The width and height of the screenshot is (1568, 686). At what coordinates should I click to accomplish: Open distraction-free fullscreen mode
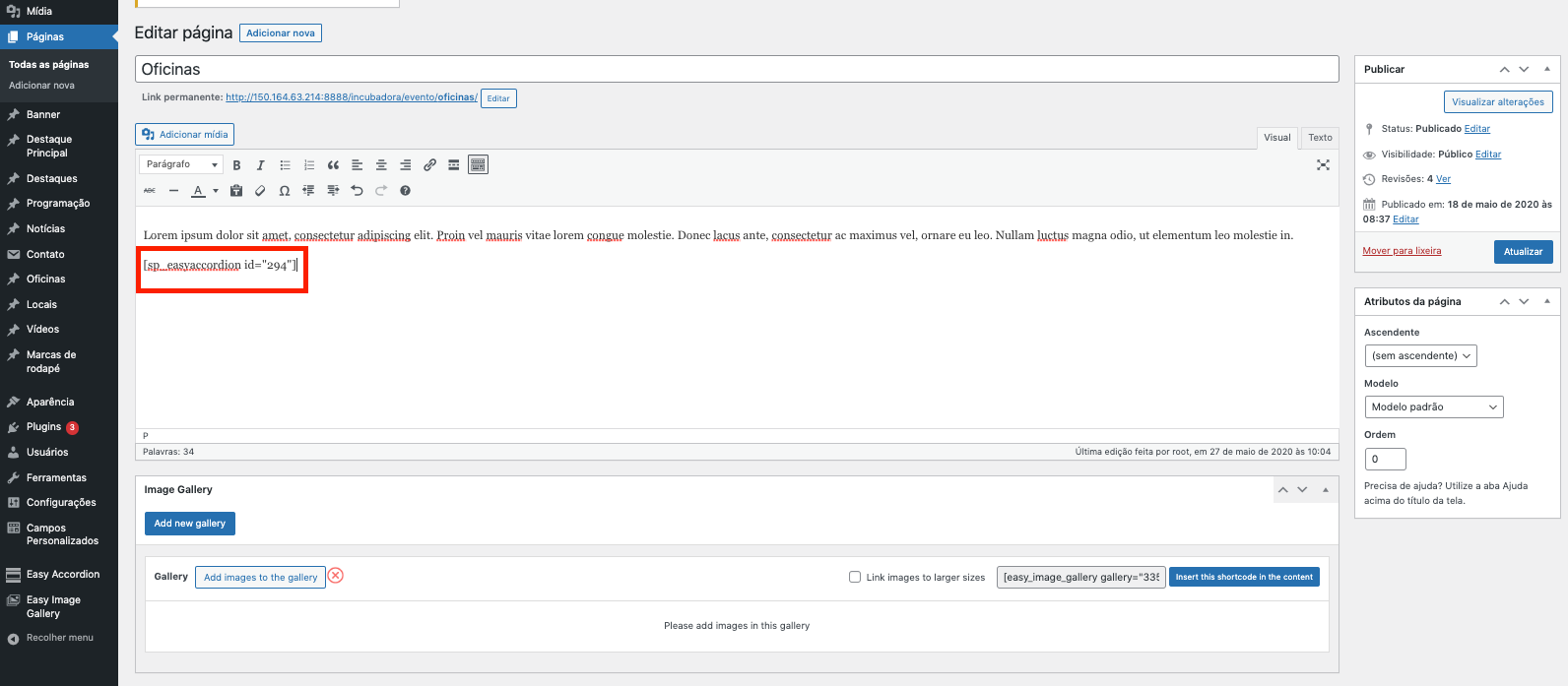[1323, 165]
